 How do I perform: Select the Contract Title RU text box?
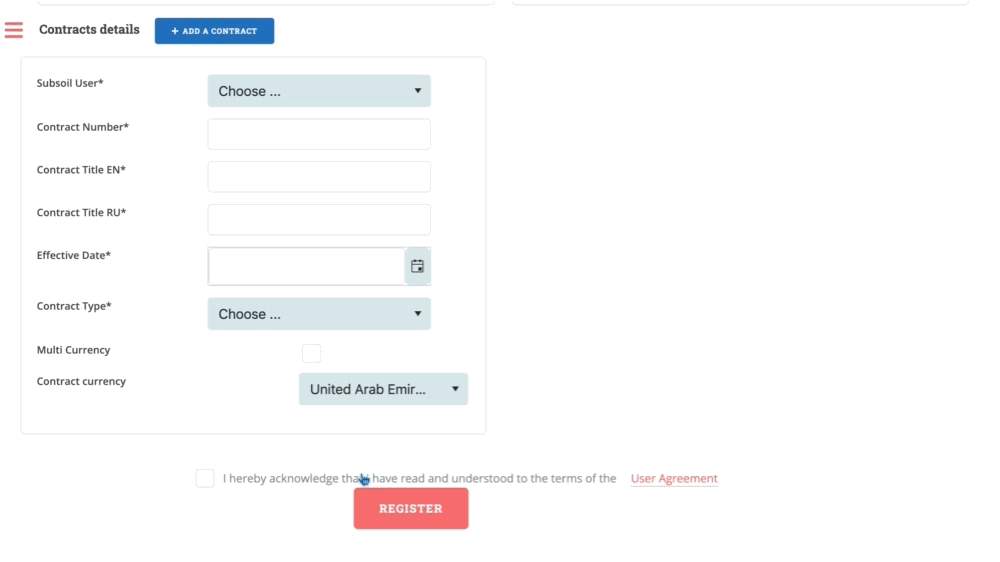click(x=318, y=220)
